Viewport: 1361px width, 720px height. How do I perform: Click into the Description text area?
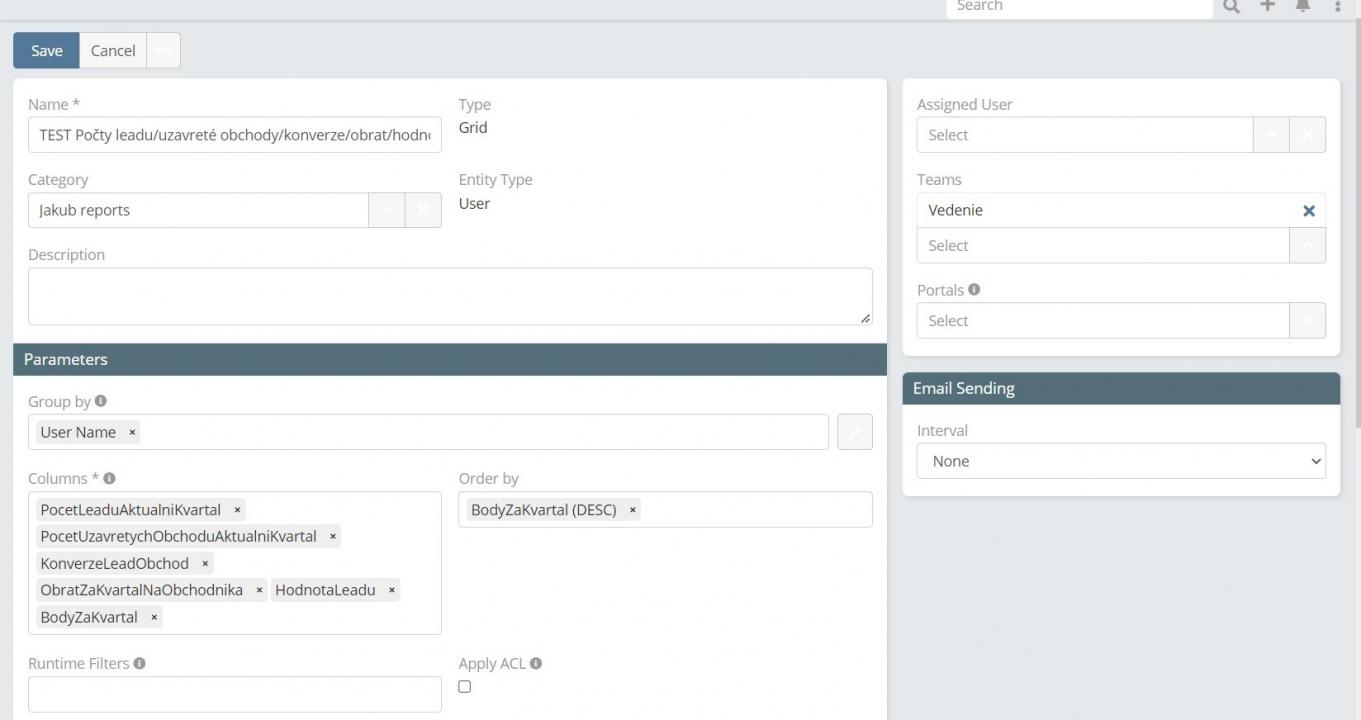[x=449, y=296]
